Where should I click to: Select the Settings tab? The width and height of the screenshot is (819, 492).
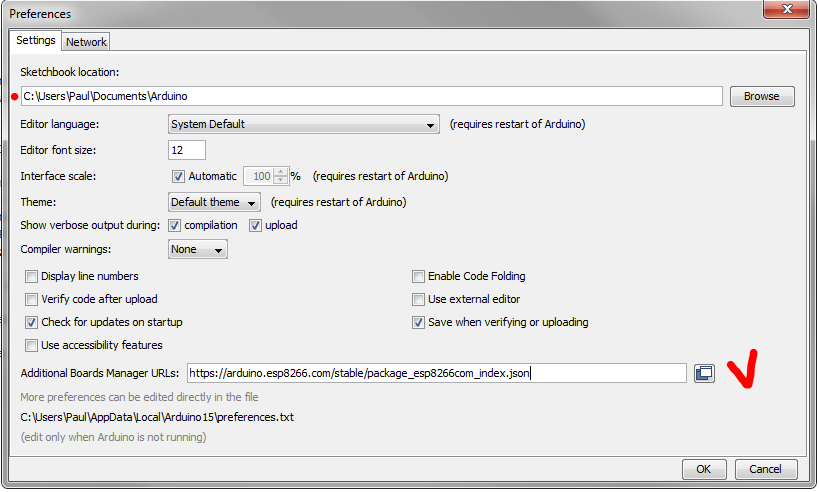tap(36, 41)
